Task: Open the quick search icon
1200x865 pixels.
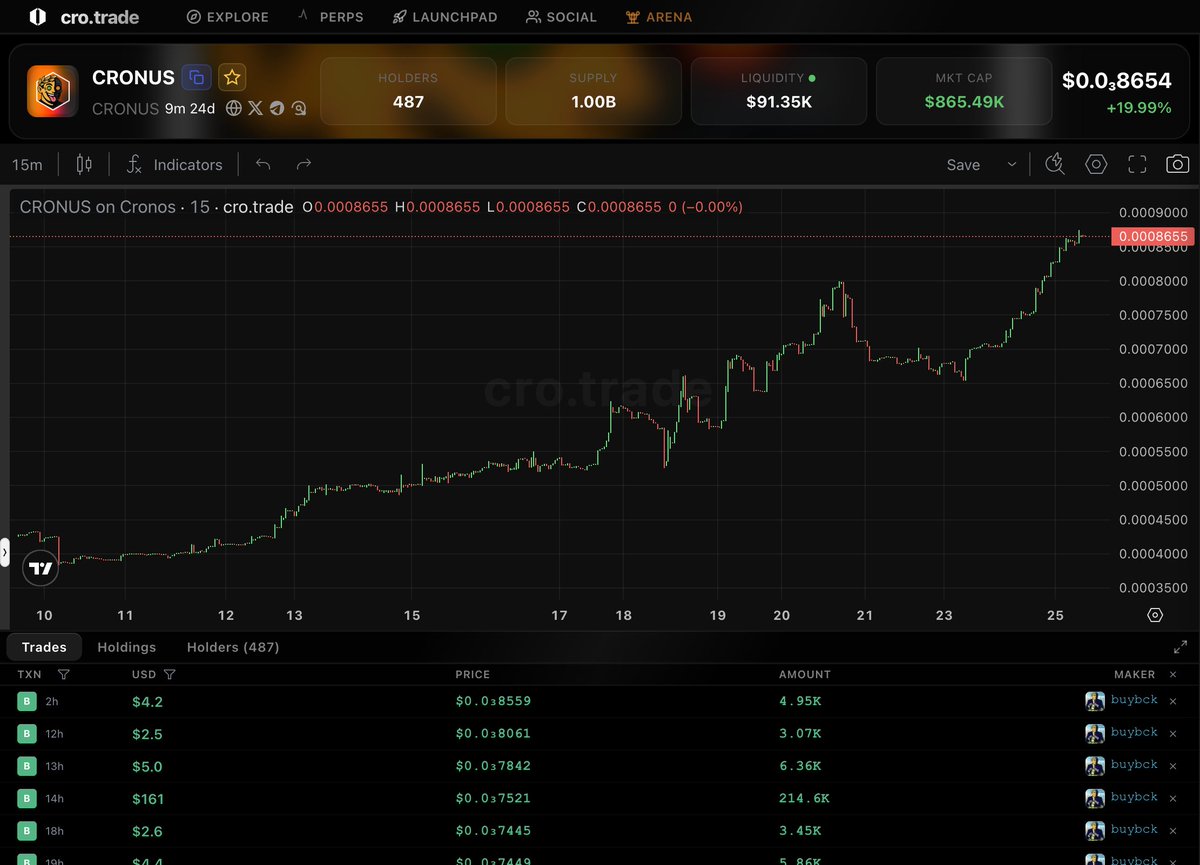Action: (1055, 165)
